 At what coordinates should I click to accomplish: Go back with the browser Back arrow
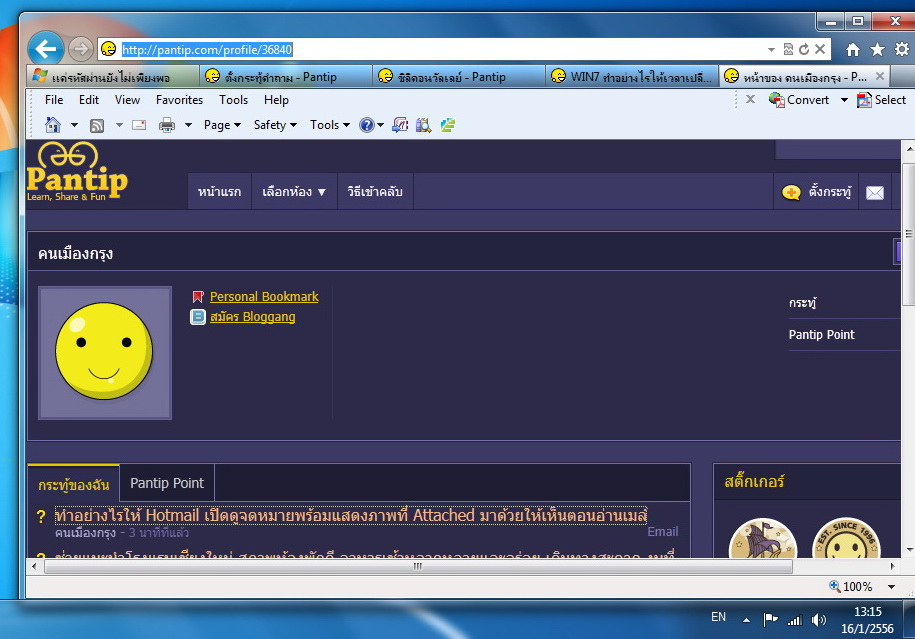pyautogui.click(x=46, y=48)
